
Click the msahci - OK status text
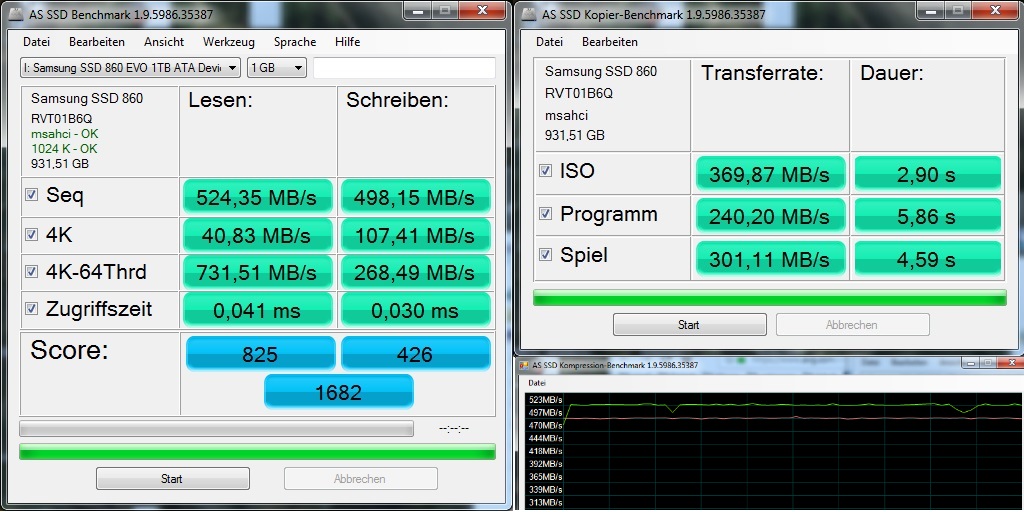pyautogui.click(x=65, y=134)
